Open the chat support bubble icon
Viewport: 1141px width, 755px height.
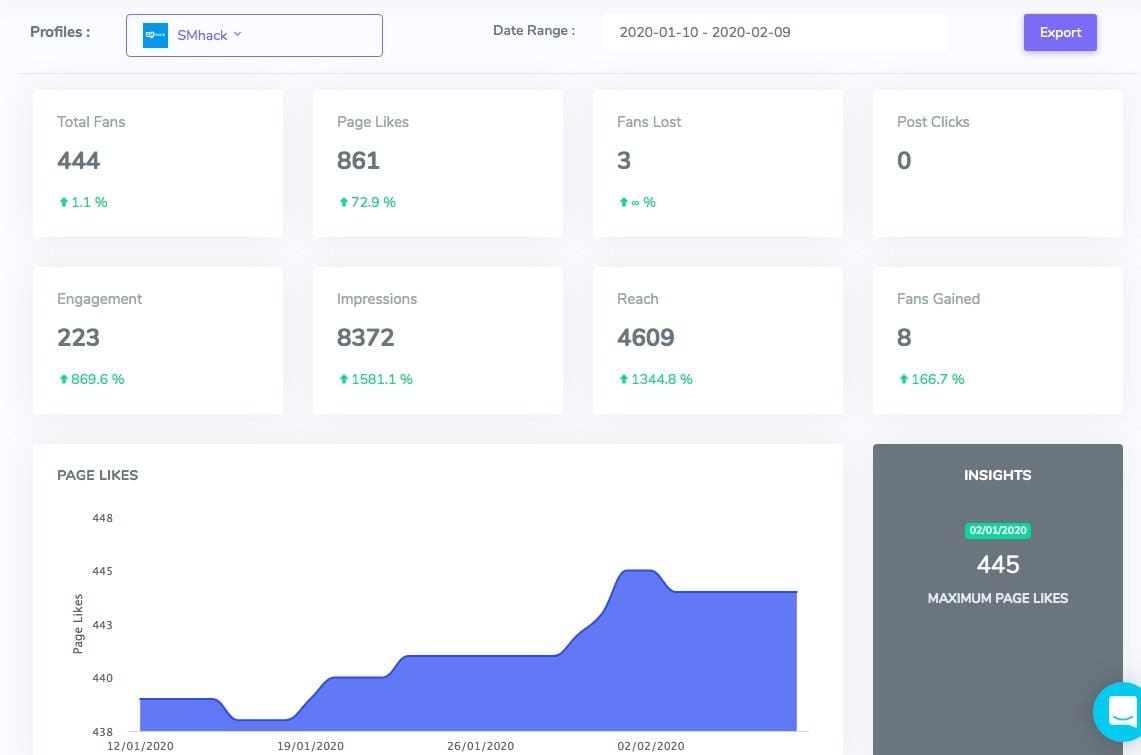click(x=1120, y=711)
